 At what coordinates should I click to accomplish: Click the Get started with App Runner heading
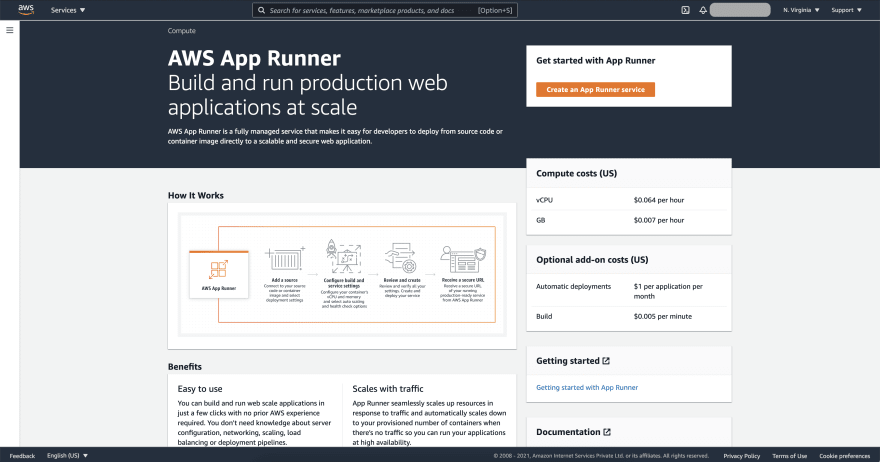(x=595, y=61)
